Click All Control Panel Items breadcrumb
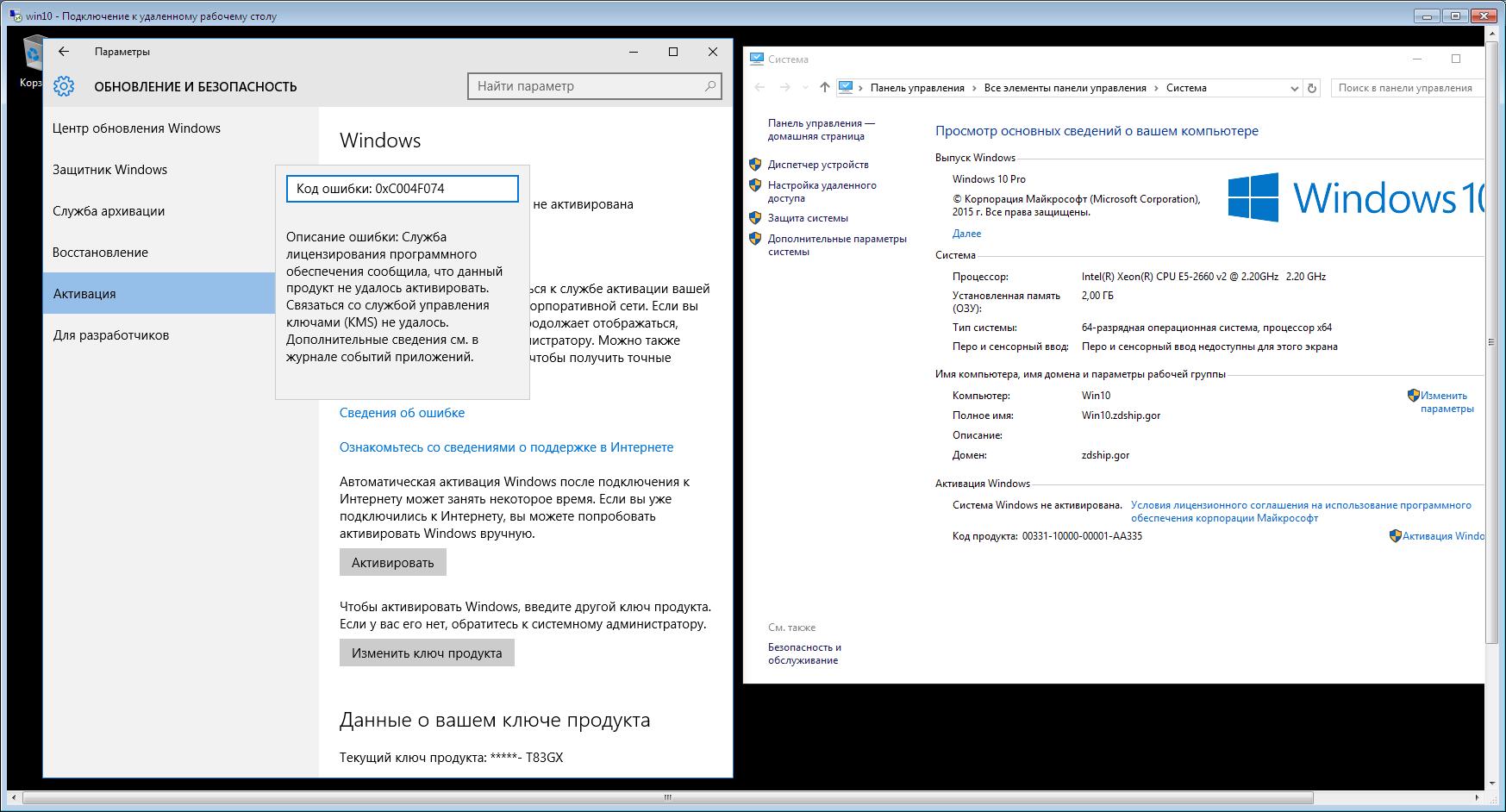The width and height of the screenshot is (1506, 812). [x=1065, y=88]
